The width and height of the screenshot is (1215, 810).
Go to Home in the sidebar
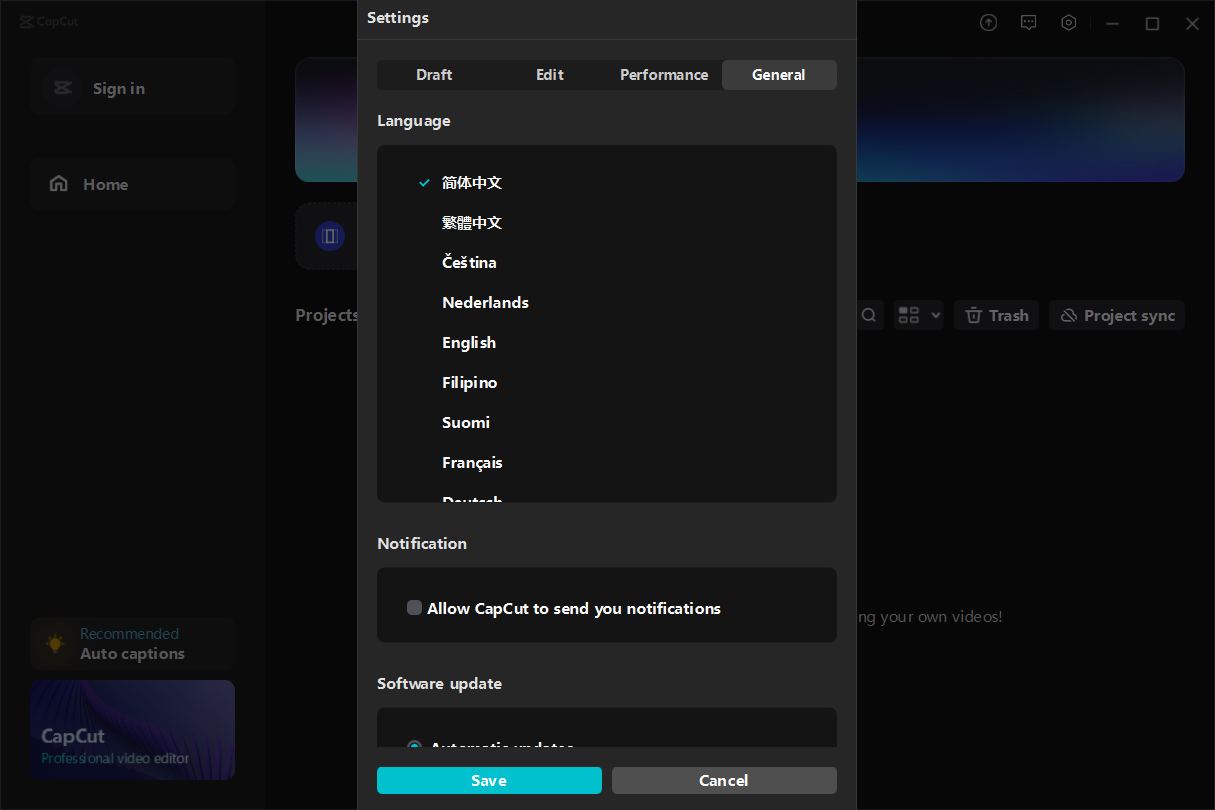[x=132, y=184]
